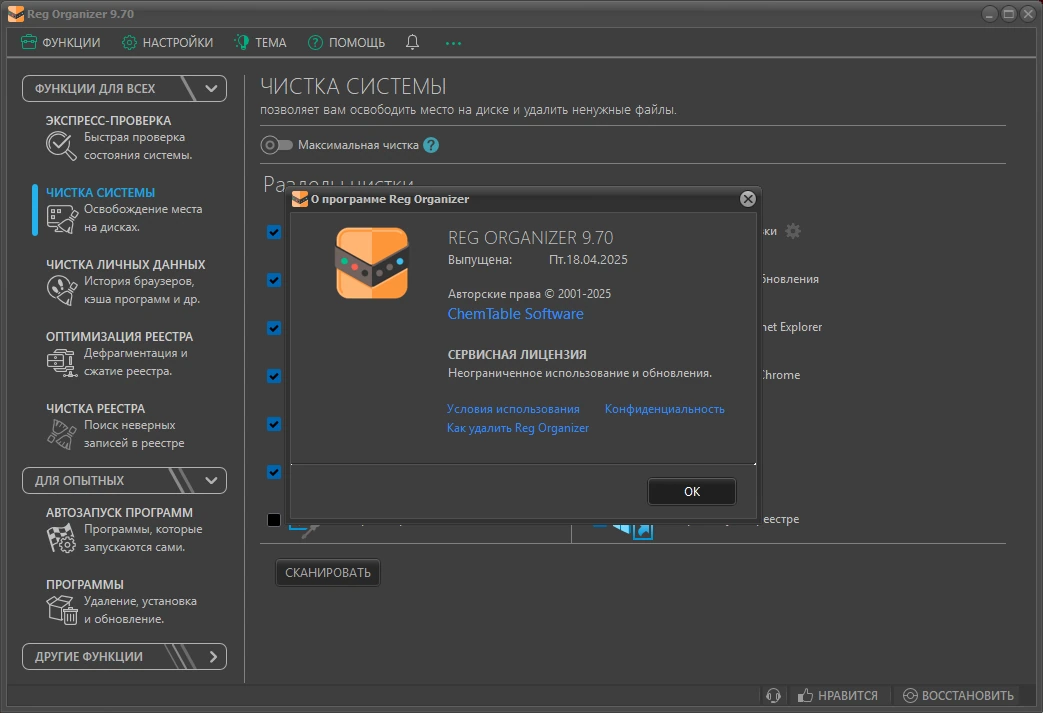Image resolution: width=1043 pixels, height=713 pixels.
Task: Click the notifications bell icon
Action: click(412, 43)
